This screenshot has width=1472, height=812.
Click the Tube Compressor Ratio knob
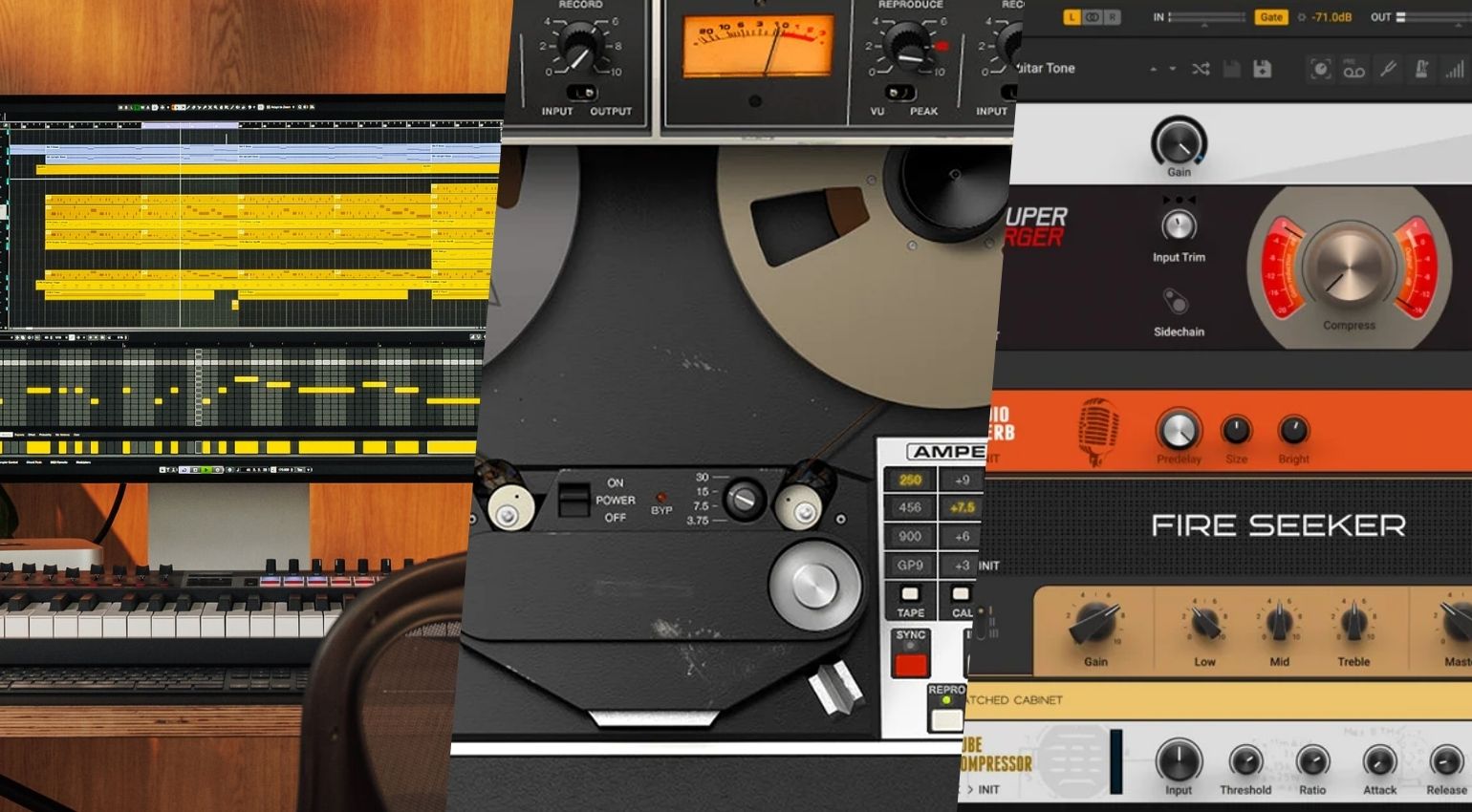point(1312,761)
